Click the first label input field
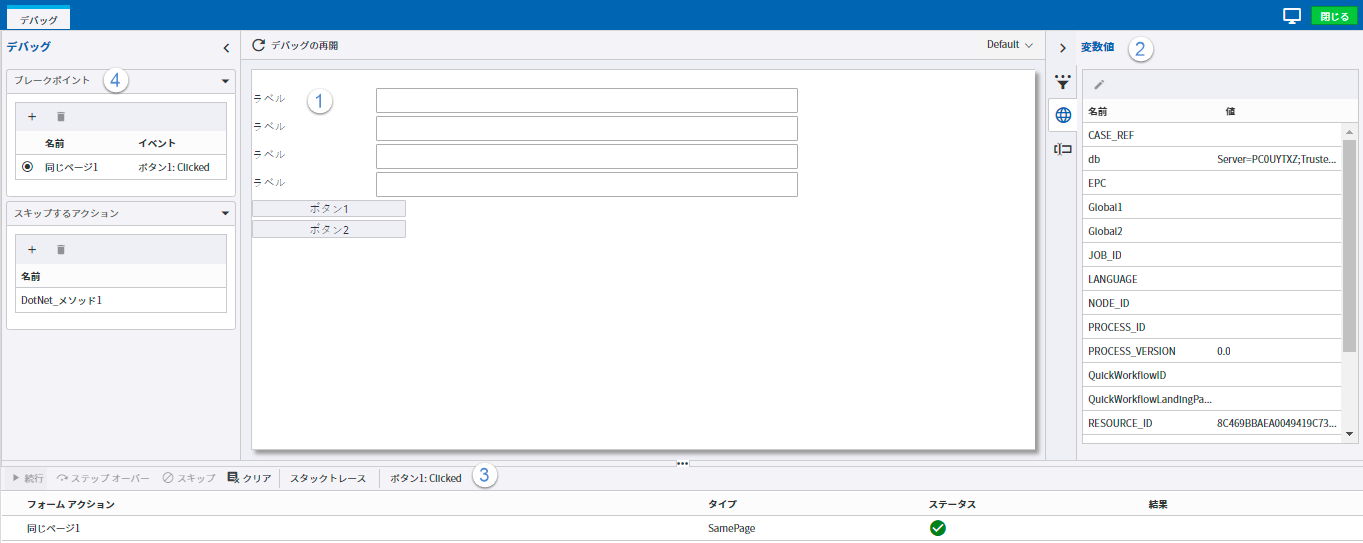 [586, 101]
